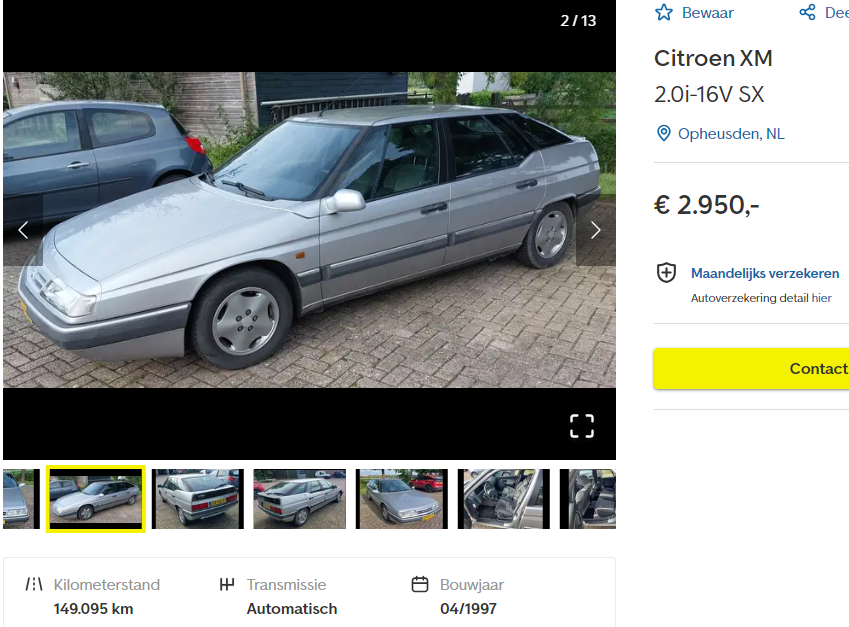
Task: Click the yellow Contact button
Action: (x=751, y=369)
